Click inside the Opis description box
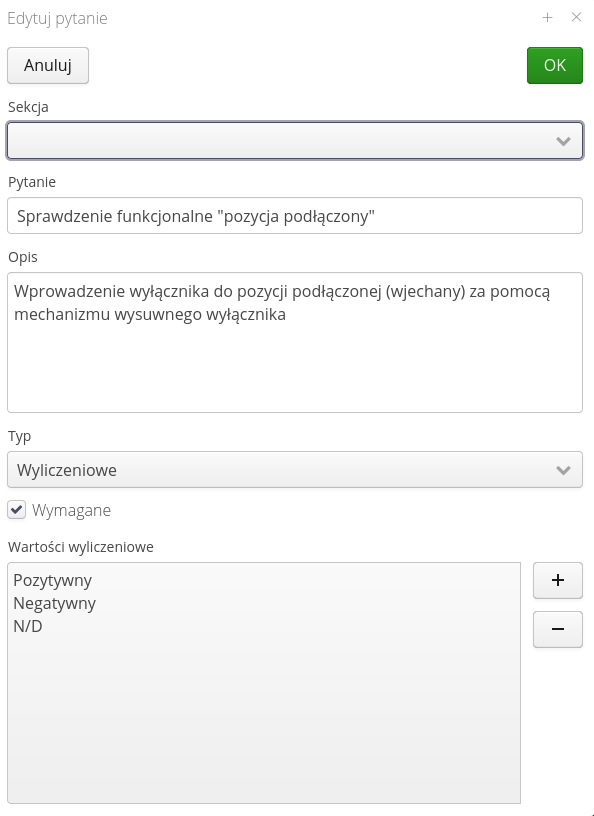Screen dimensions: 594x816 (295, 340)
